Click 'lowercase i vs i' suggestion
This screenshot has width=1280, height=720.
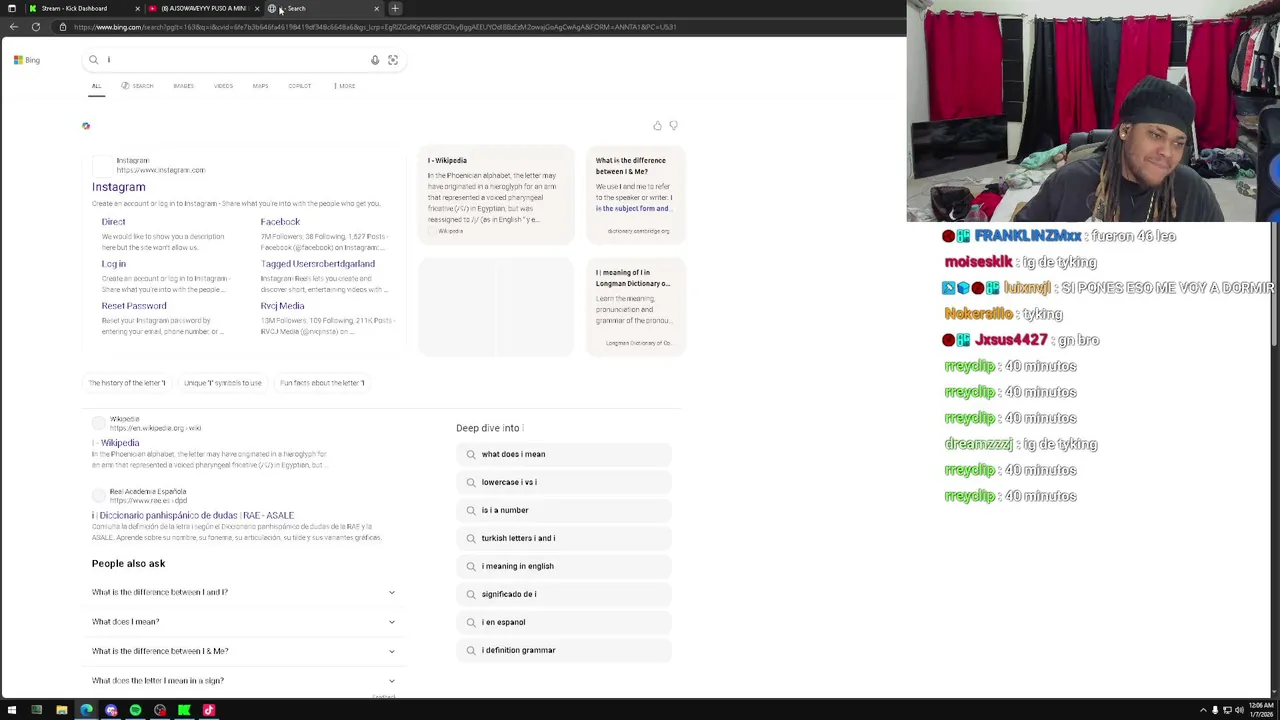[564, 482]
